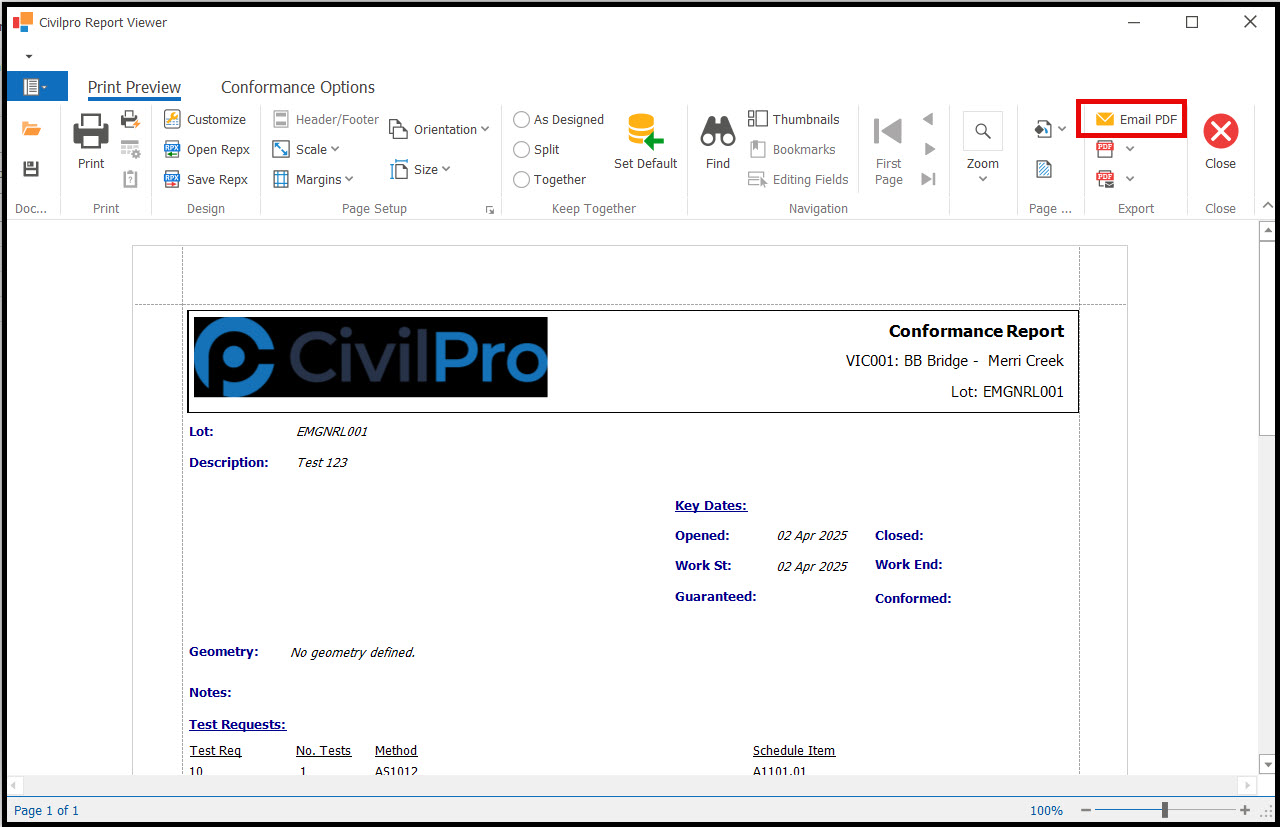
Task: Expand the page color dropdown arrow
Action: pos(1062,129)
